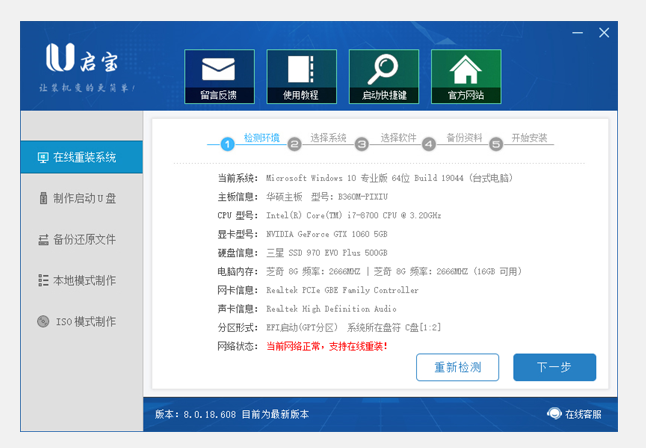The image size is (646, 448).
Task: Click 目前为最新版本 status text
Action: (275, 414)
